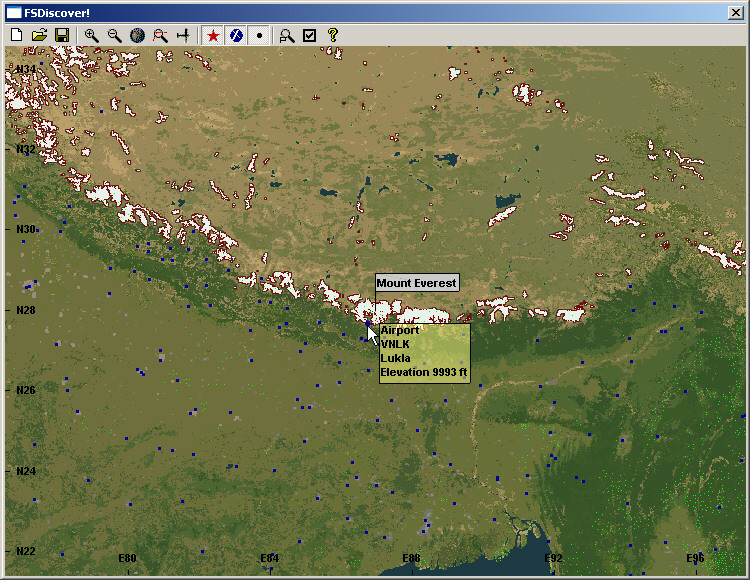Click the FSDiscover! title bar icon
The width and height of the screenshot is (750, 580).
pos(14,12)
